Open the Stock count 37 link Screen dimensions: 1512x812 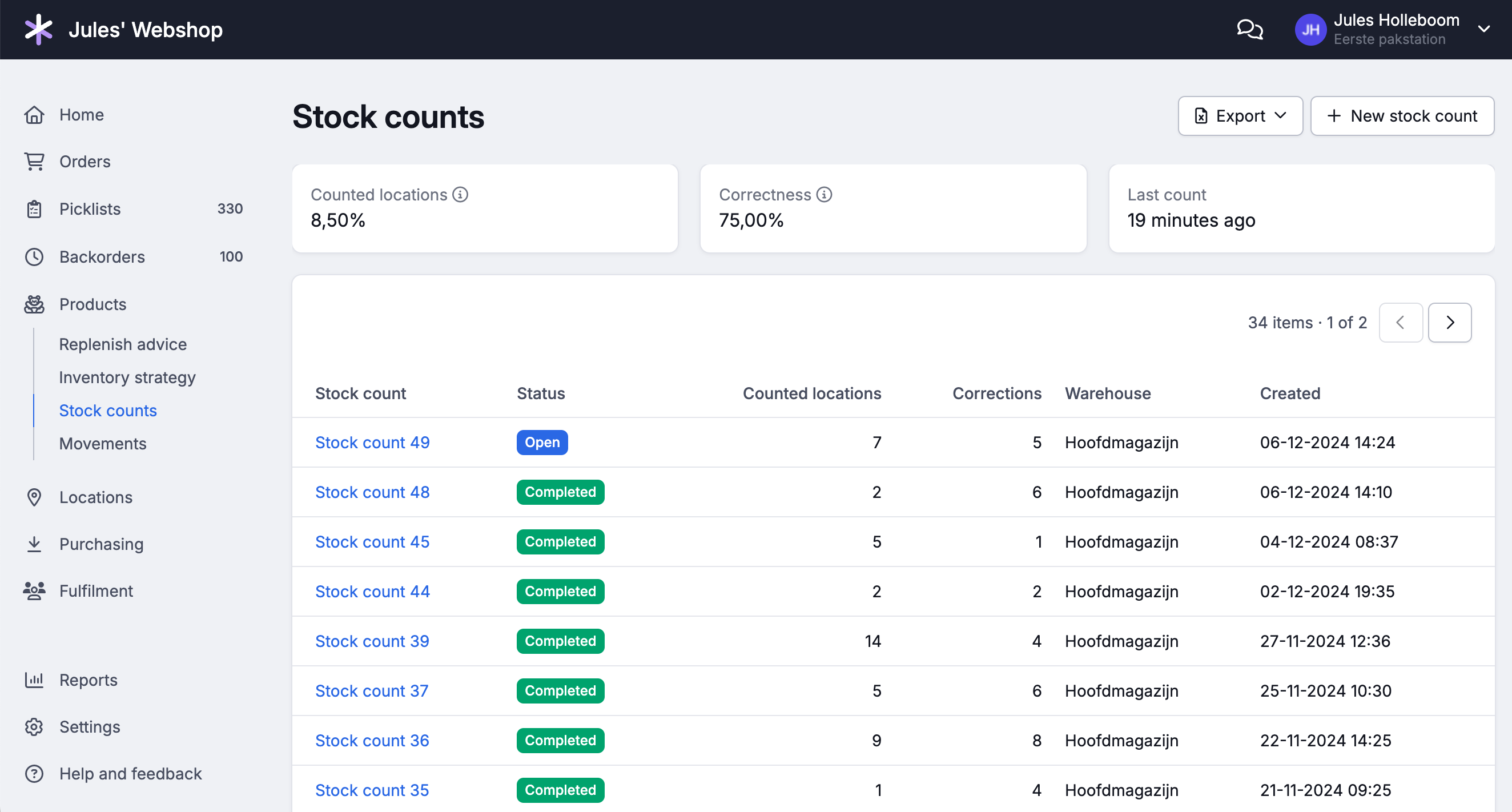(372, 690)
